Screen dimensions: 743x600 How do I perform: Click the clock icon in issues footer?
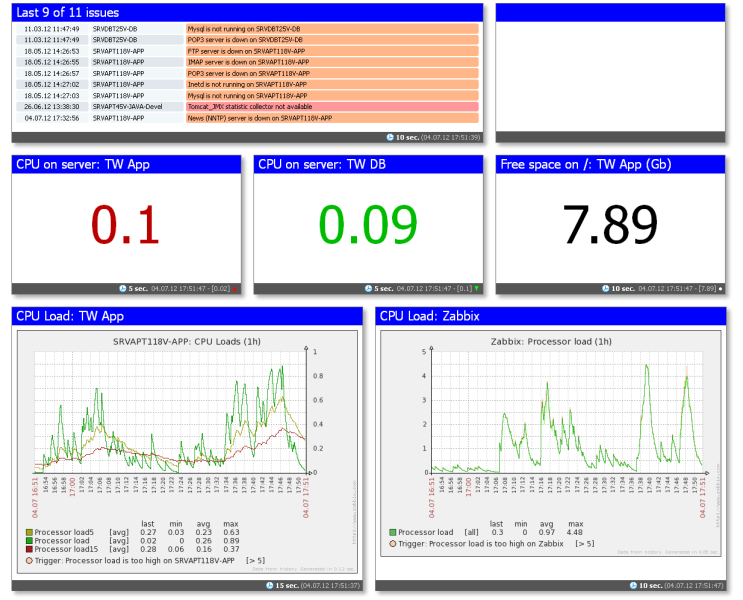(x=390, y=137)
